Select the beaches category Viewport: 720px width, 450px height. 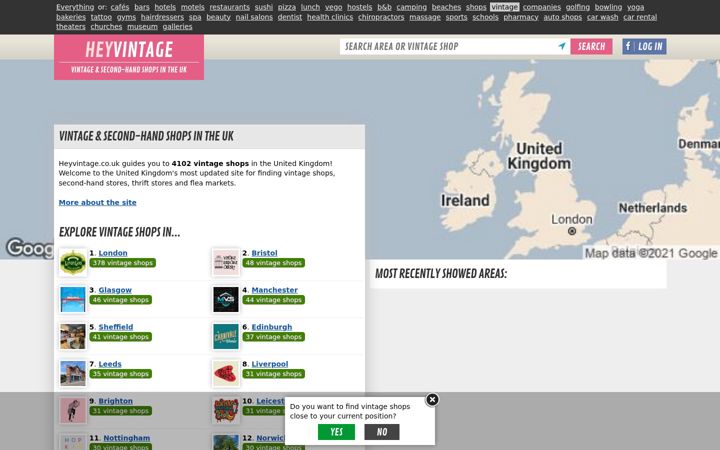coord(446,7)
